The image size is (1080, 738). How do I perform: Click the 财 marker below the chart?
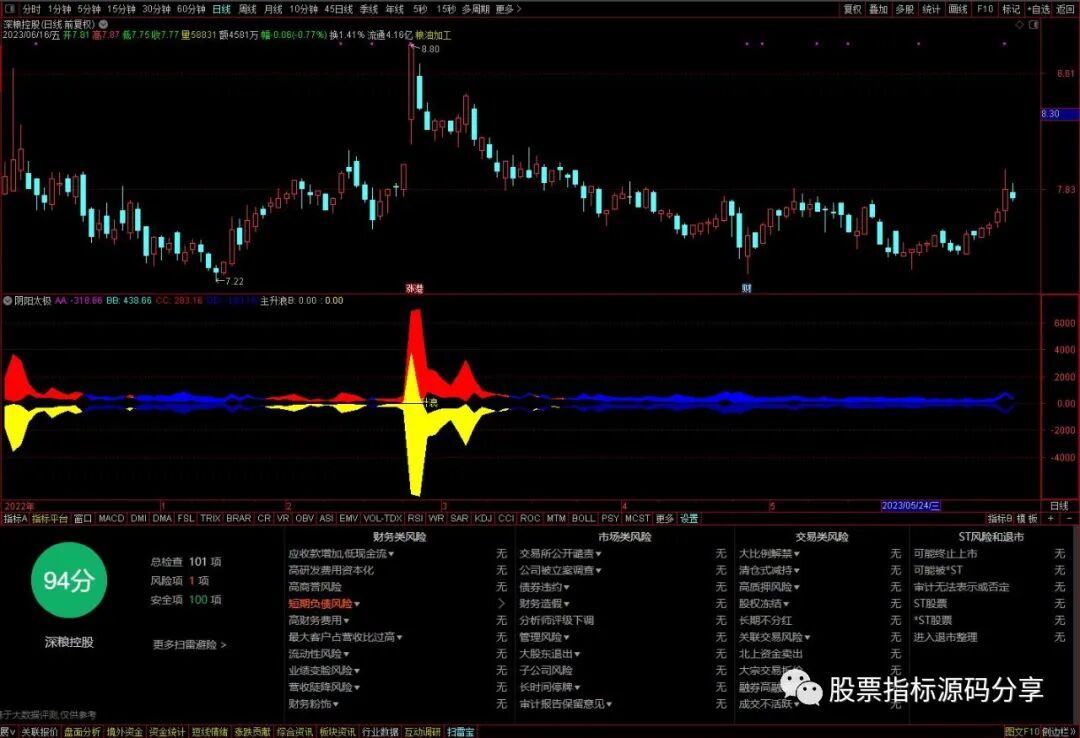point(747,288)
